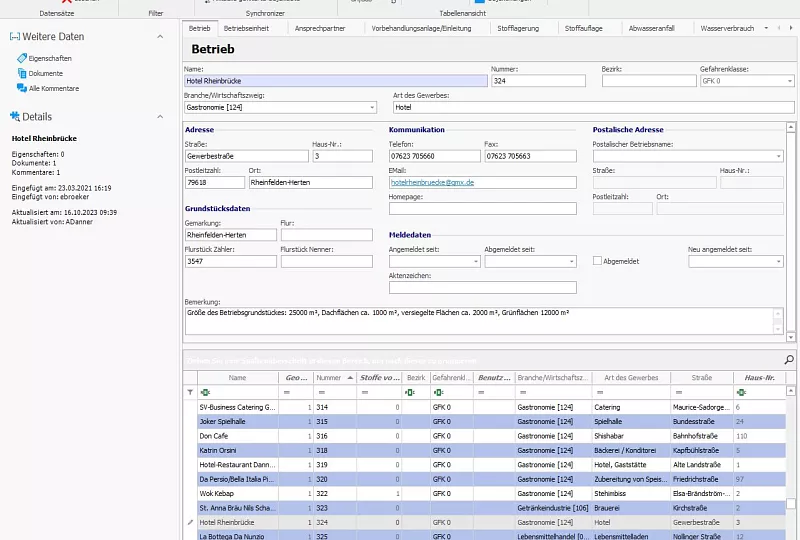The width and height of the screenshot is (800, 540).
Task: Select the Don Cafe row
Action: coord(491,436)
